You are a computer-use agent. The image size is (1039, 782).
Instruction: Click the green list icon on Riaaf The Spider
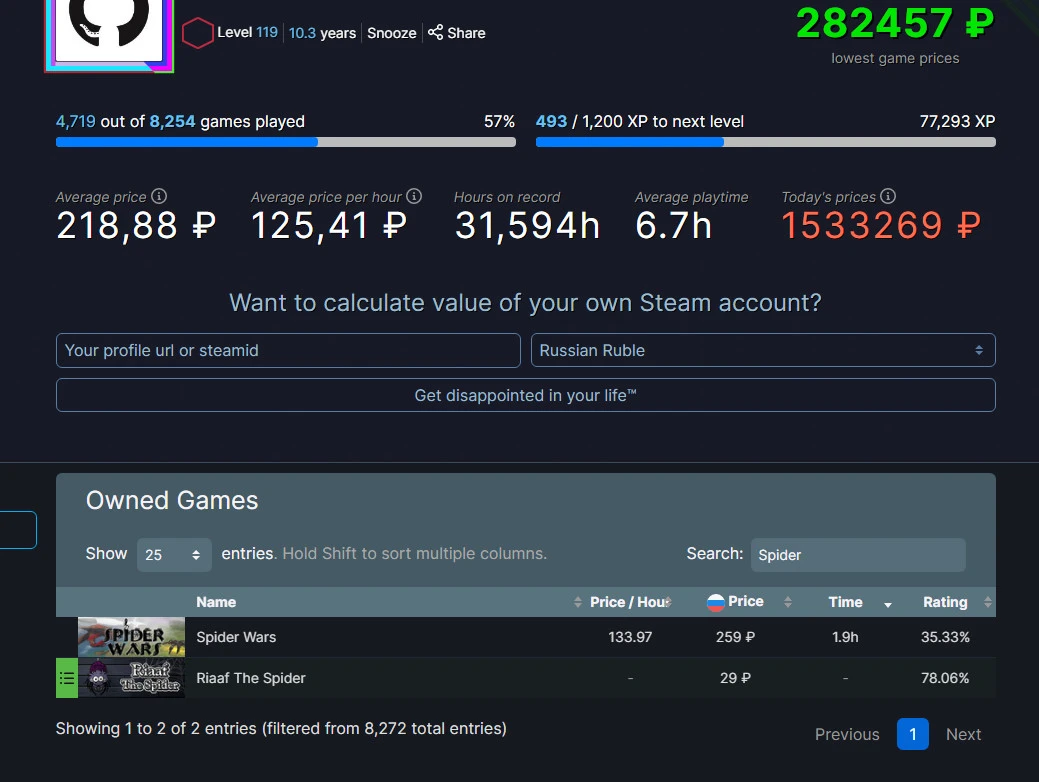67,678
